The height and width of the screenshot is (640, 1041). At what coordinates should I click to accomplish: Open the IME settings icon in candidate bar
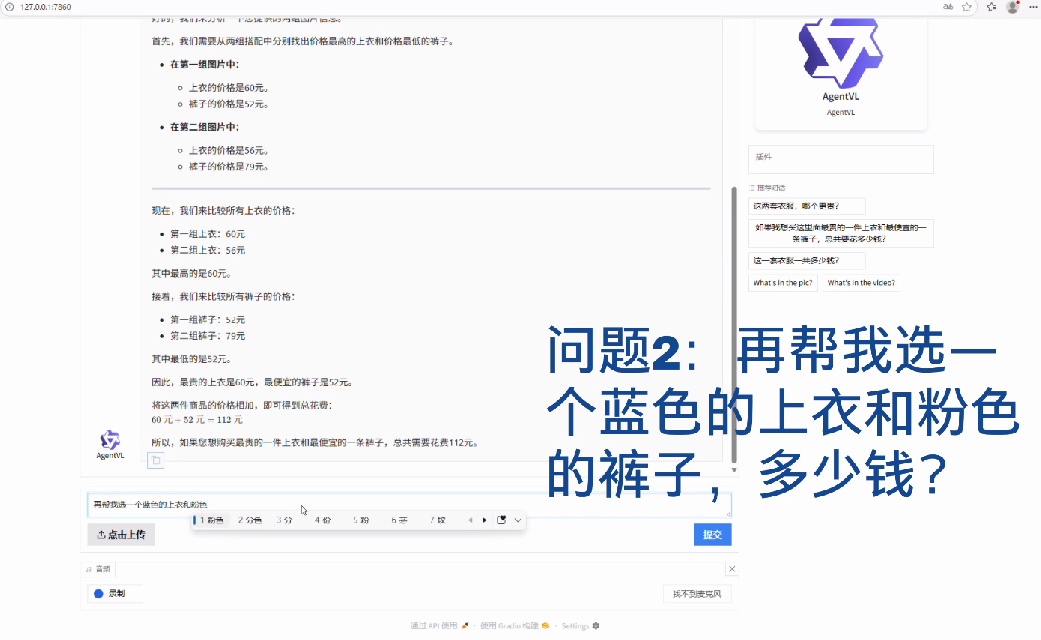[502, 520]
